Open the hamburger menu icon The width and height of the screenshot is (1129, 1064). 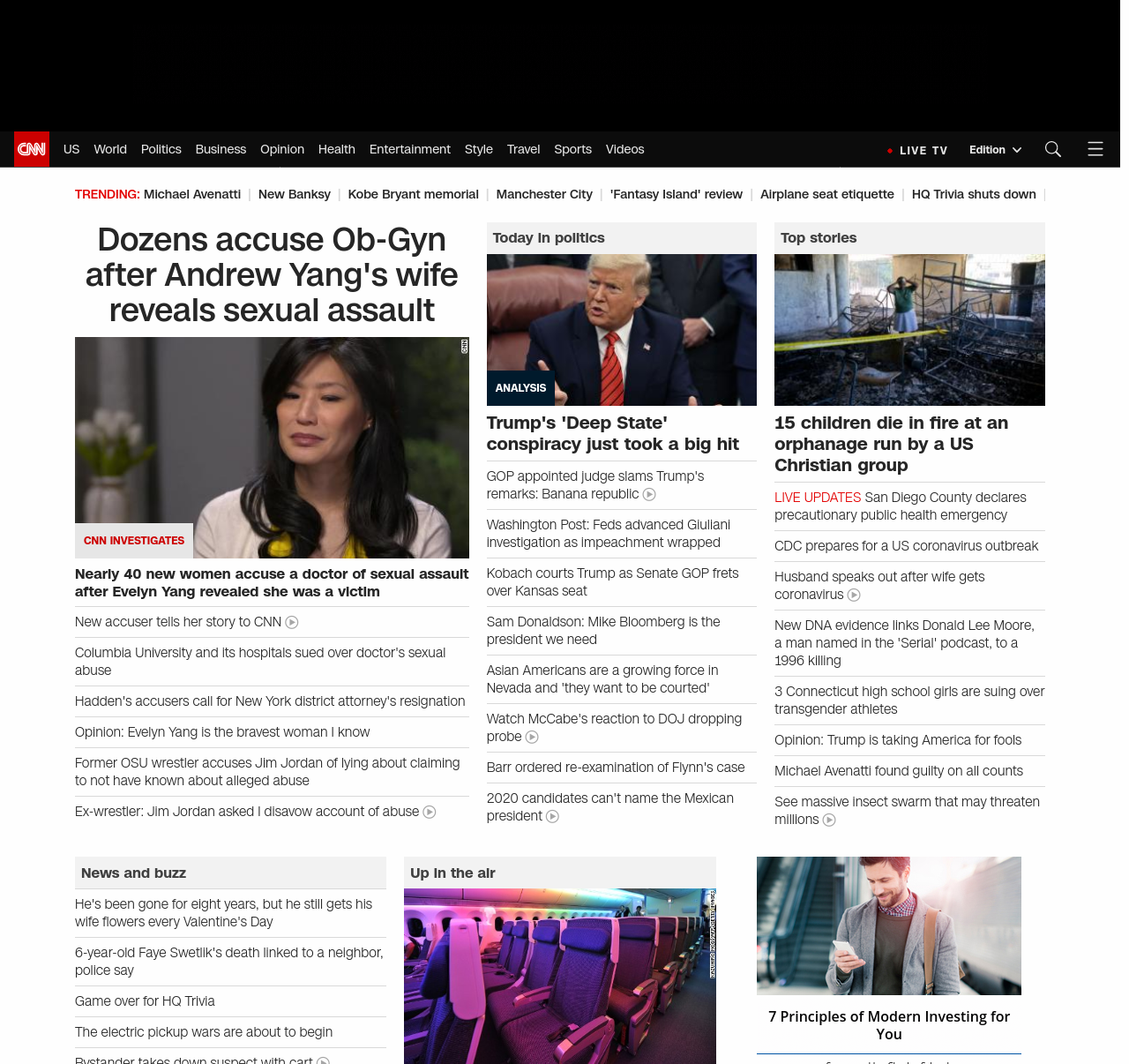[x=1095, y=149]
